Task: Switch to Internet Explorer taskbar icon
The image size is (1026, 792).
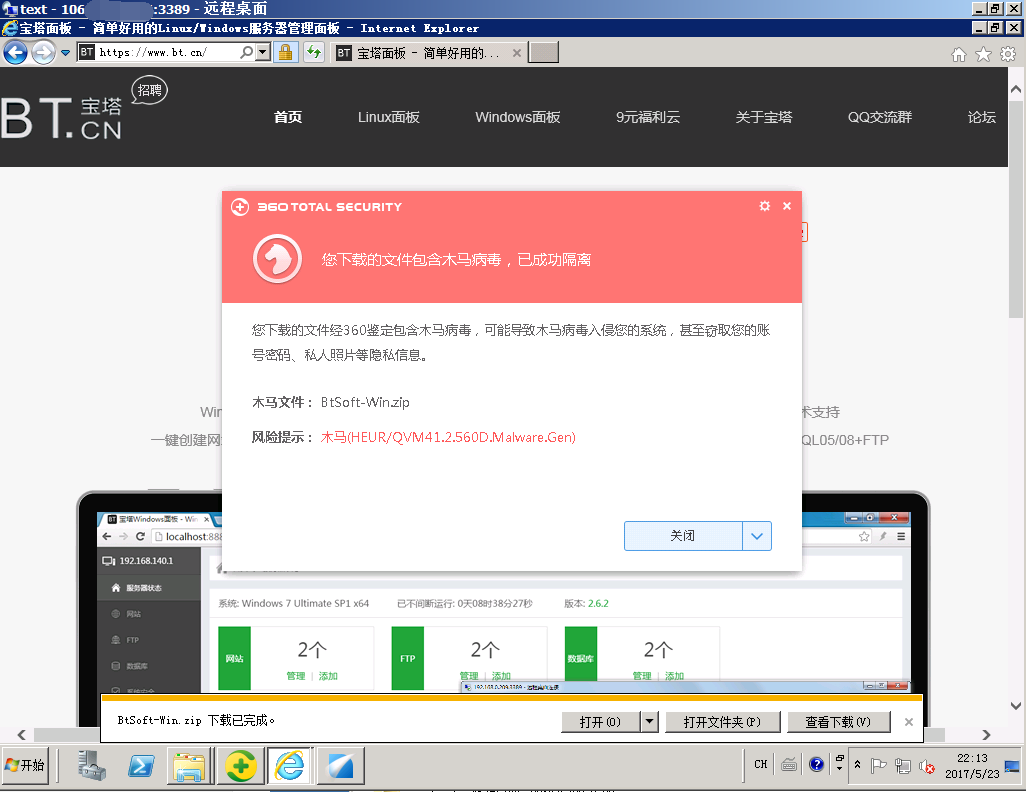Action: 290,765
